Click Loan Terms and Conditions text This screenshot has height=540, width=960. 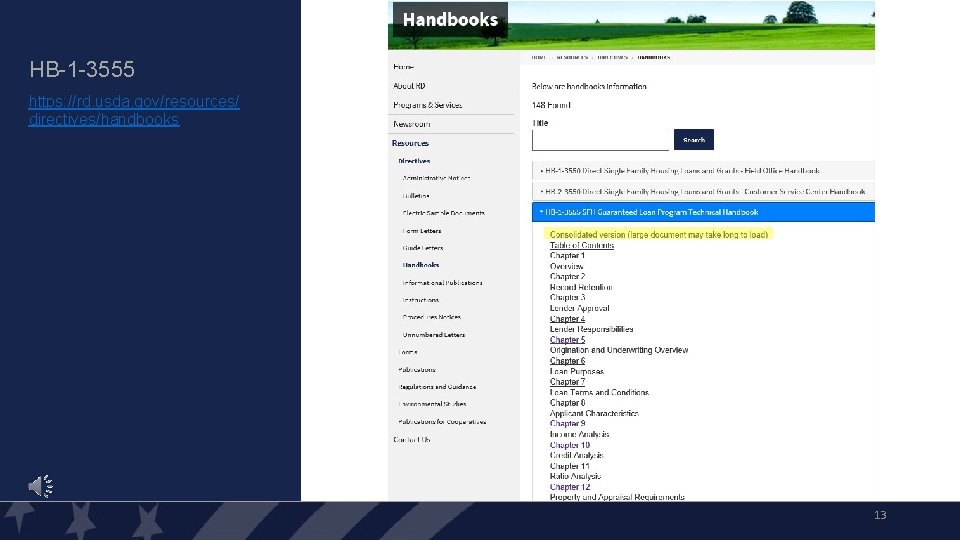point(599,392)
